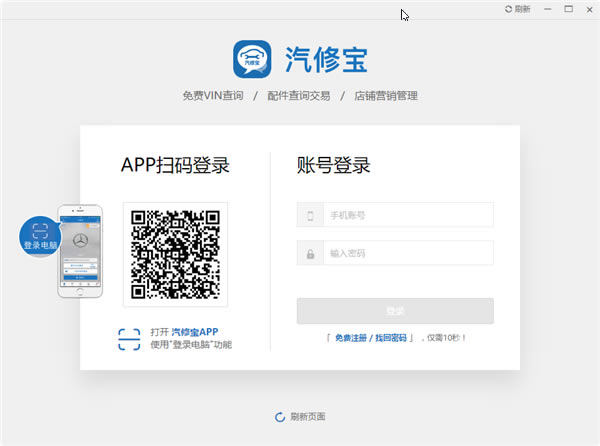Open the 免费注册 registration link
The image size is (600, 446).
[352, 338]
